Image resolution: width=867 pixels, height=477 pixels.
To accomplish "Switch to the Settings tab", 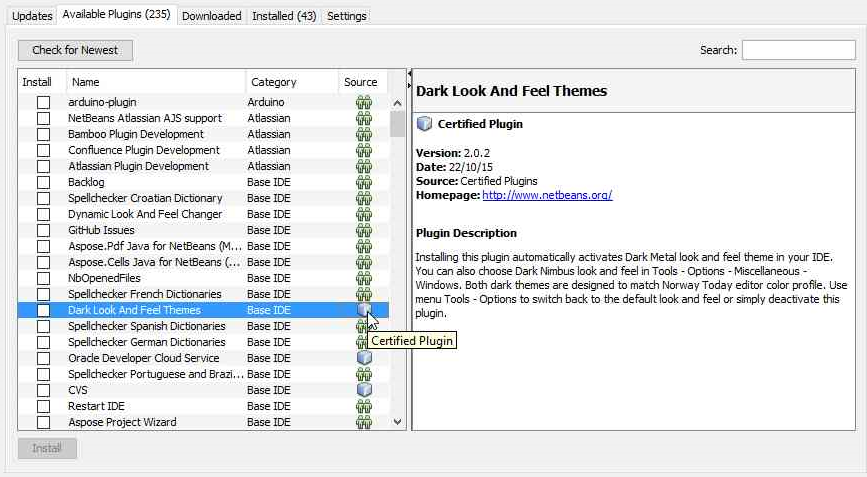I will click(347, 16).
